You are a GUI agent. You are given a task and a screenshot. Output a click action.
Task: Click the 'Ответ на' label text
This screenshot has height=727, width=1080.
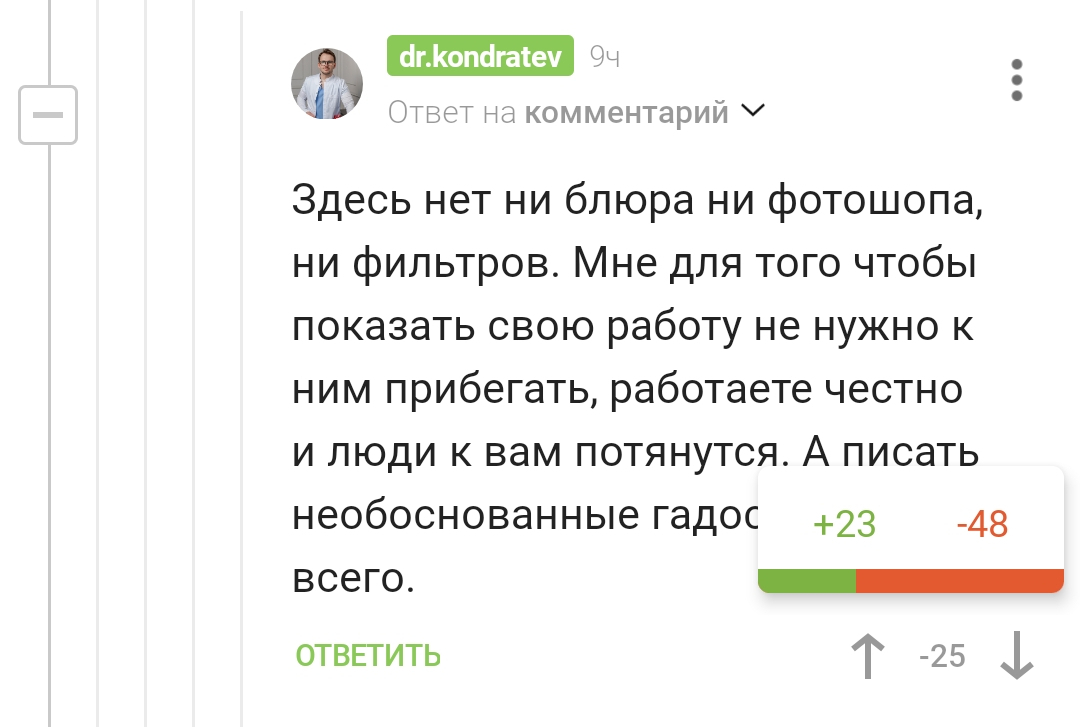tap(452, 113)
